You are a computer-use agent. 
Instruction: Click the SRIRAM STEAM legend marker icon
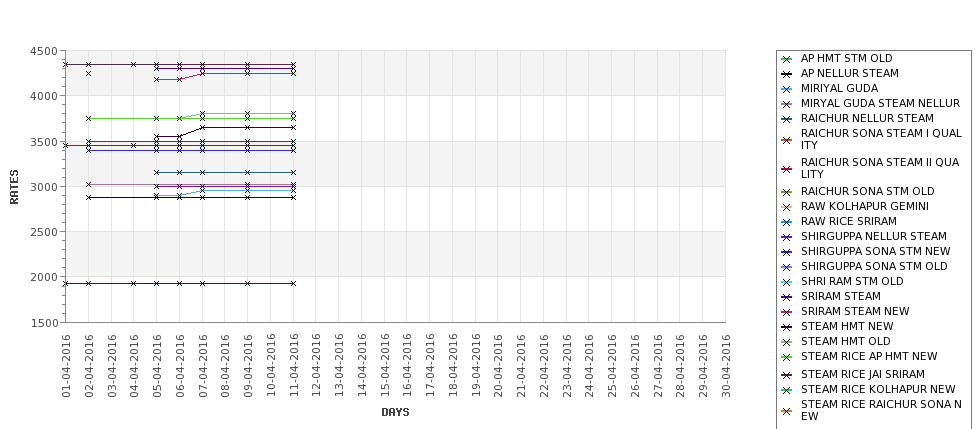(x=787, y=297)
